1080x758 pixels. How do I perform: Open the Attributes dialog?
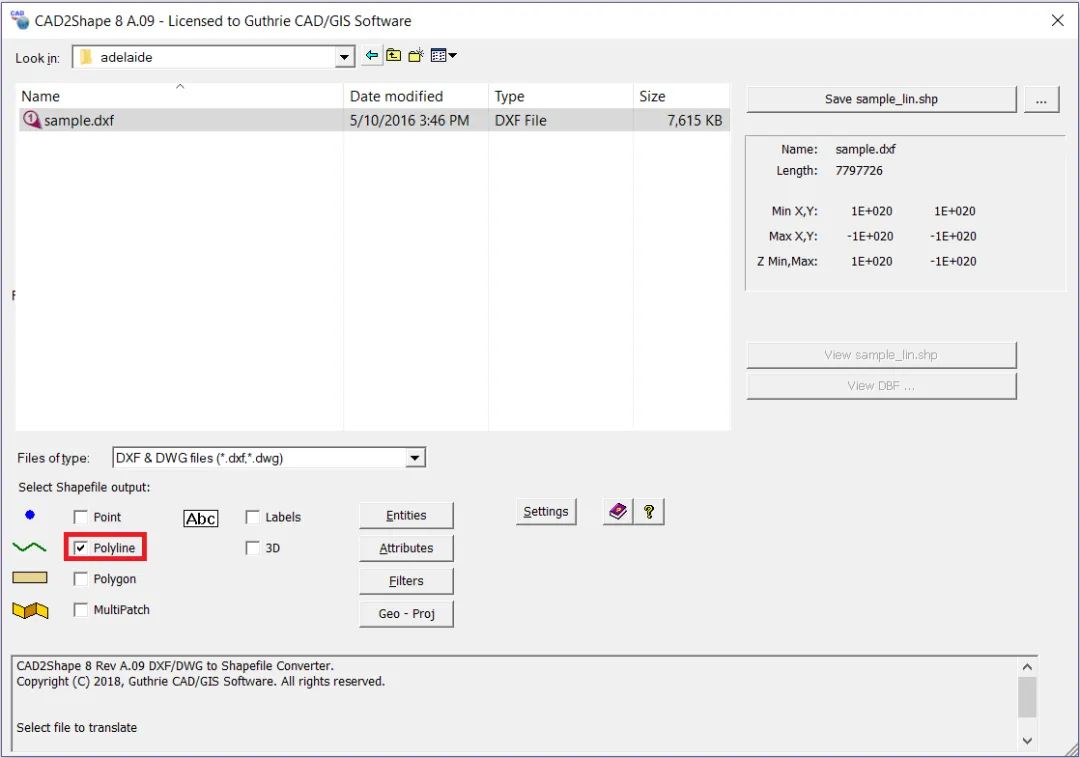tap(406, 548)
